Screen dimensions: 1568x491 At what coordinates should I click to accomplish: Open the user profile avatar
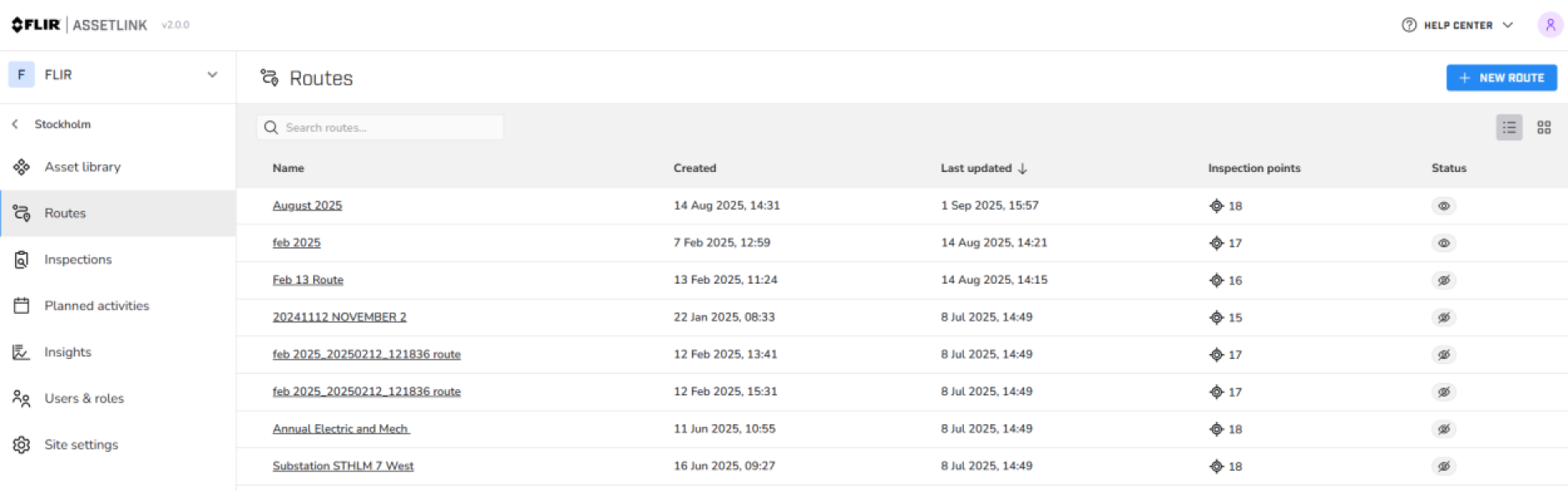1550,25
